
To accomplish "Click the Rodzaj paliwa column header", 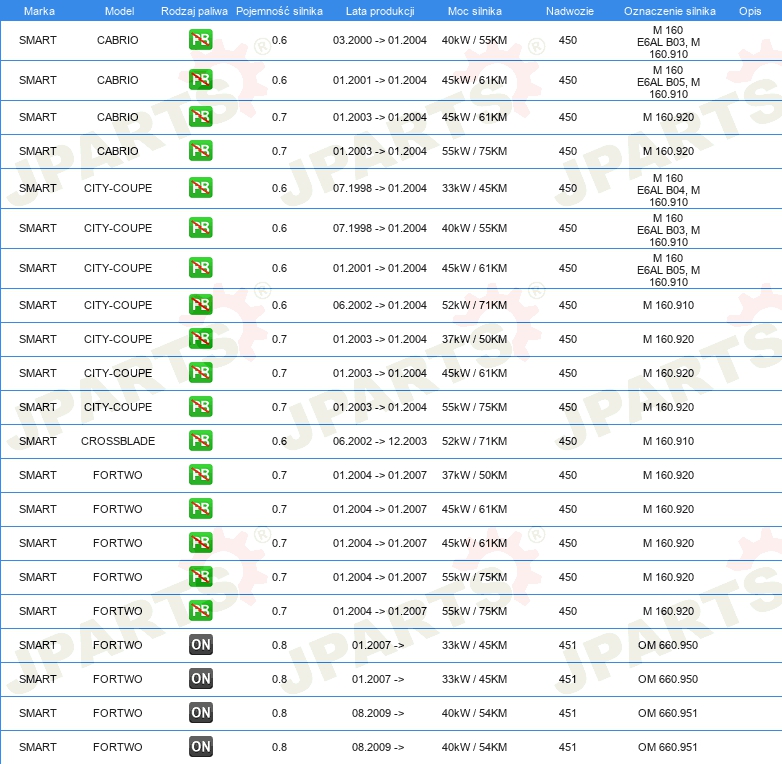I will [194, 11].
